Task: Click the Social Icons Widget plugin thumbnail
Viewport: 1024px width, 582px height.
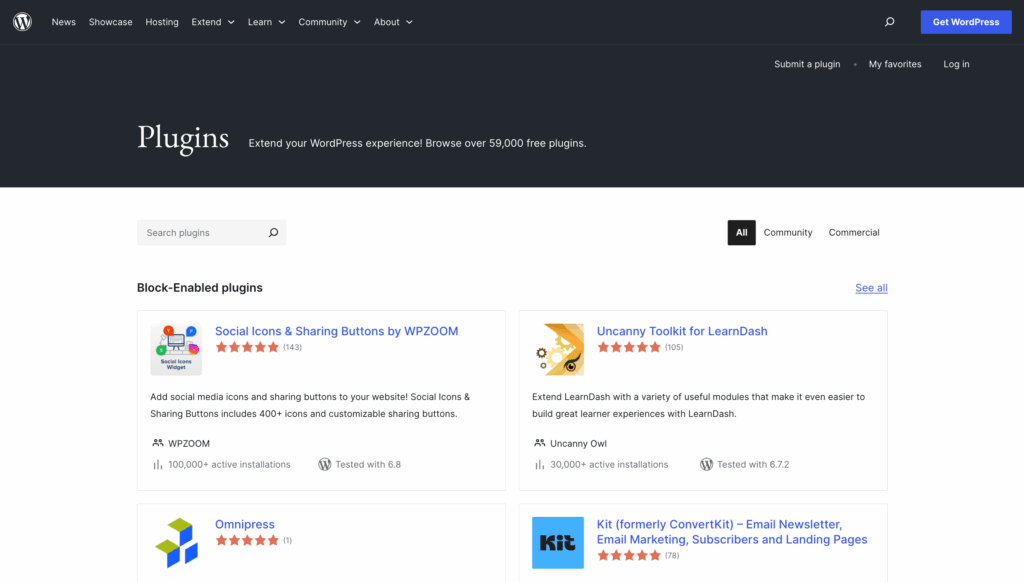Action: pos(176,348)
